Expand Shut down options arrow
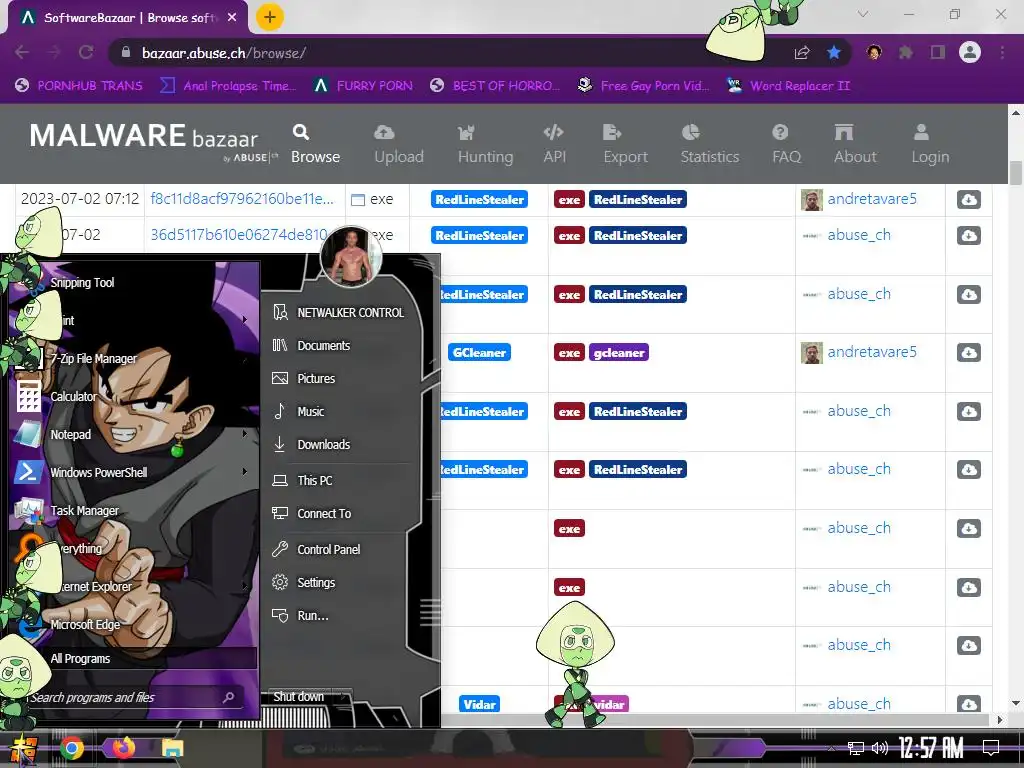 [x=344, y=697]
